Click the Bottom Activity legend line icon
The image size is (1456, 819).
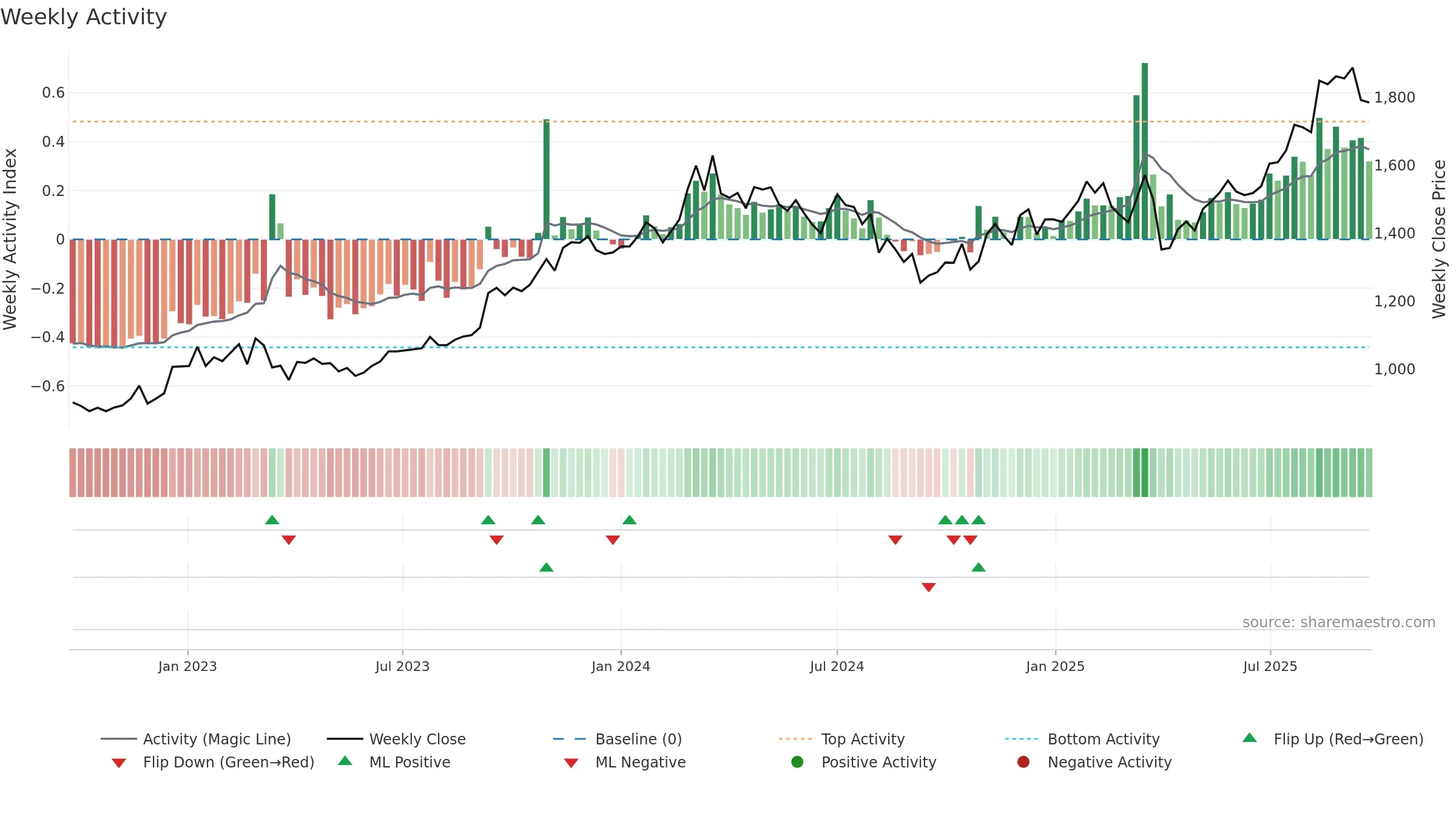pos(1021,739)
